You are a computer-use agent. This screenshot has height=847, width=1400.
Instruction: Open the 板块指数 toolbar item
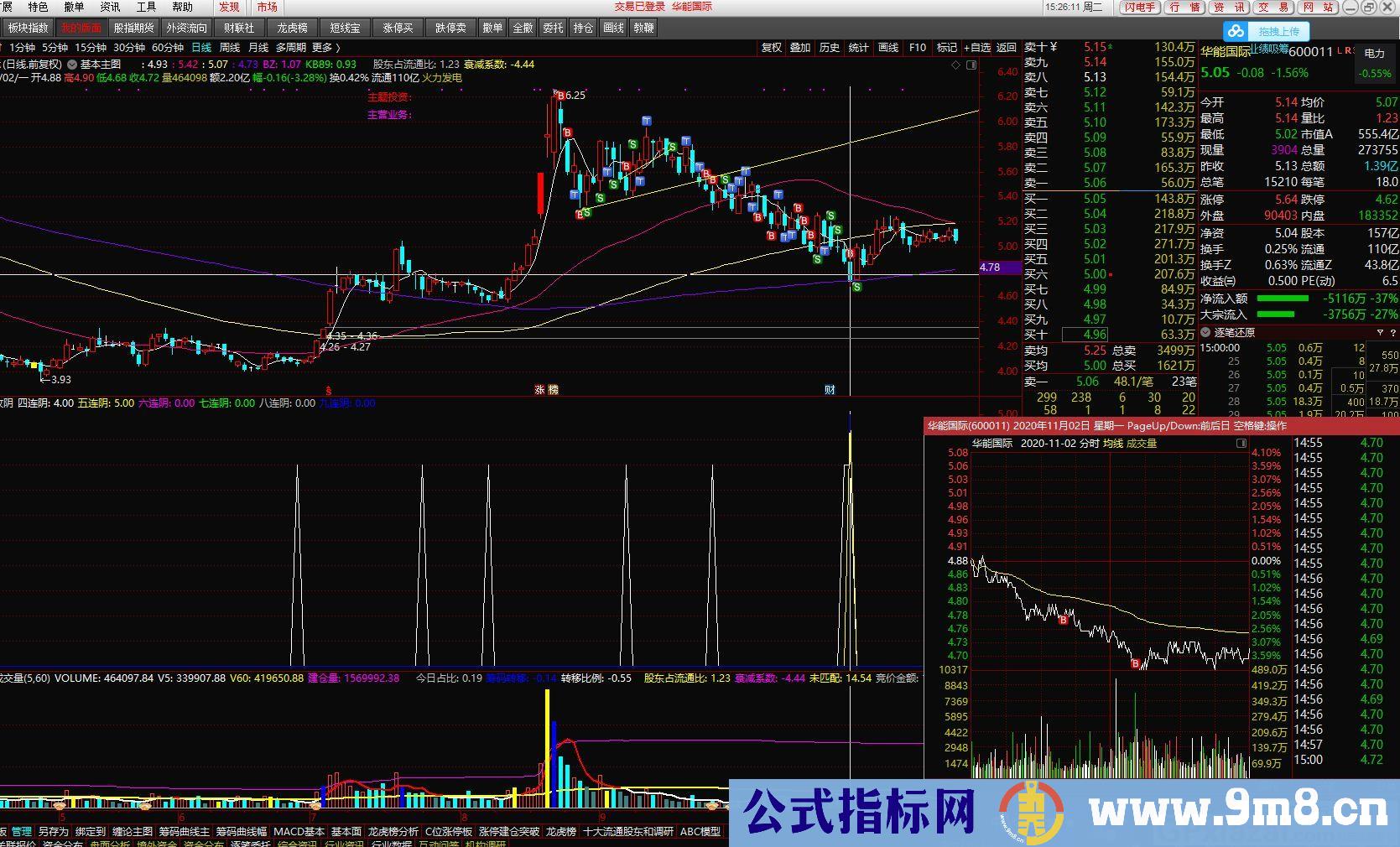[x=29, y=28]
